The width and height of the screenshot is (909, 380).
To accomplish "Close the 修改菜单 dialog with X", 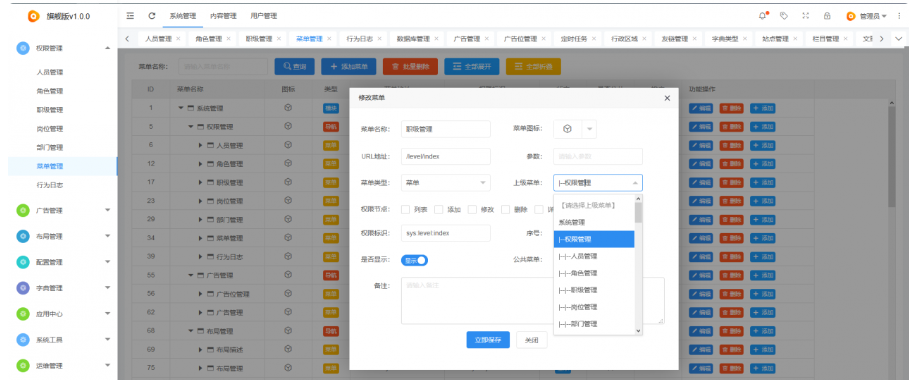I will point(667,98).
